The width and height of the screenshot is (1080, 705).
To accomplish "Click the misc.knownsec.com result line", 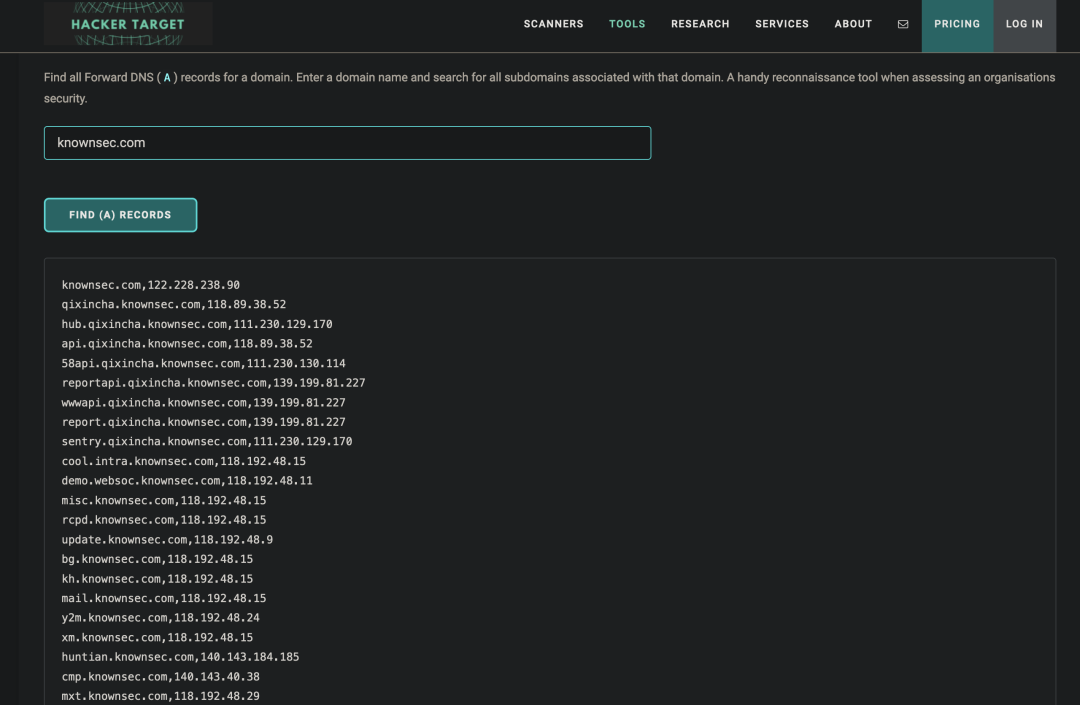I will click(164, 501).
